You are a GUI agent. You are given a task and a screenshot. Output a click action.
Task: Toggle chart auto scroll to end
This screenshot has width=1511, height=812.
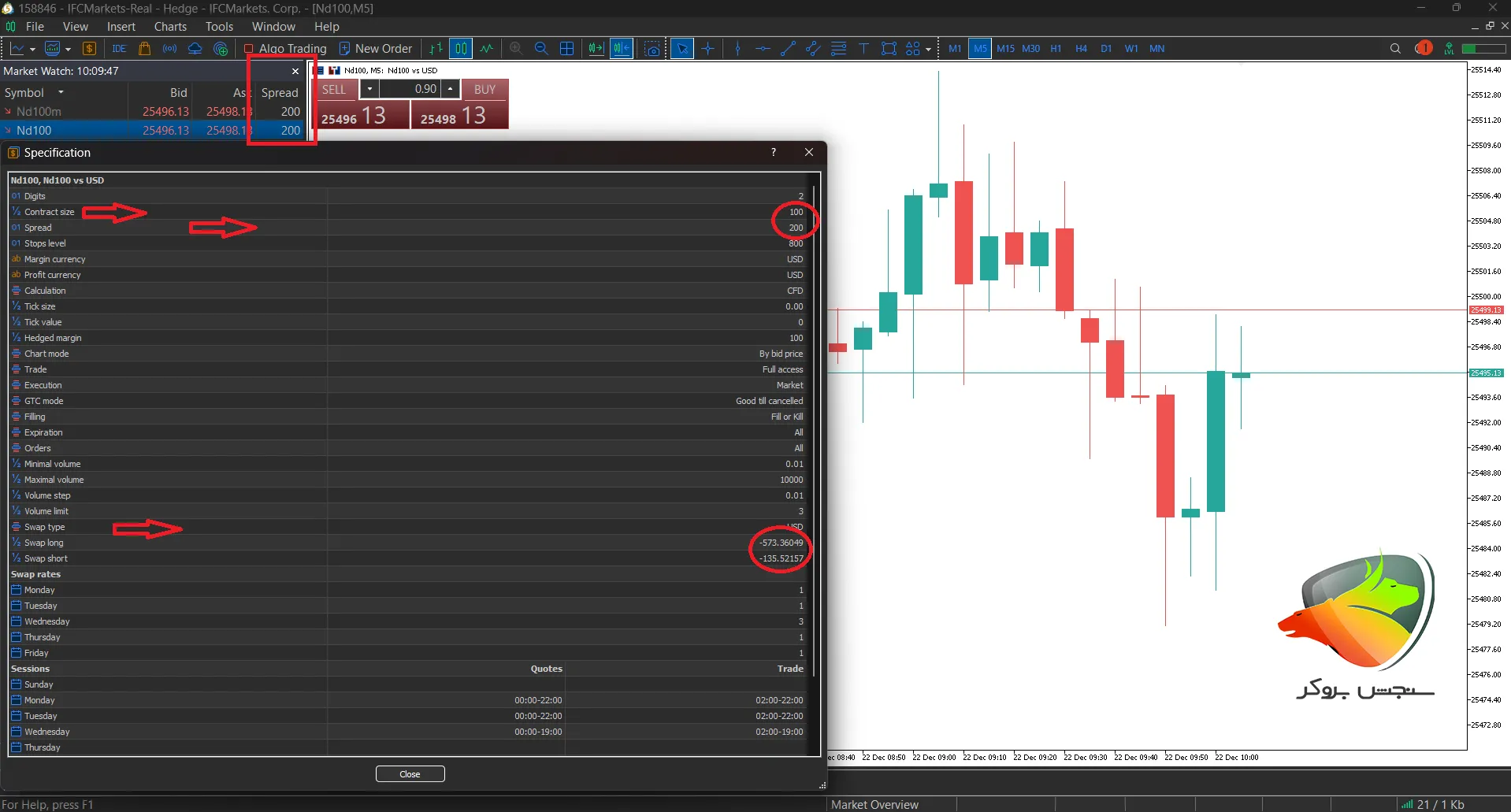[x=596, y=49]
